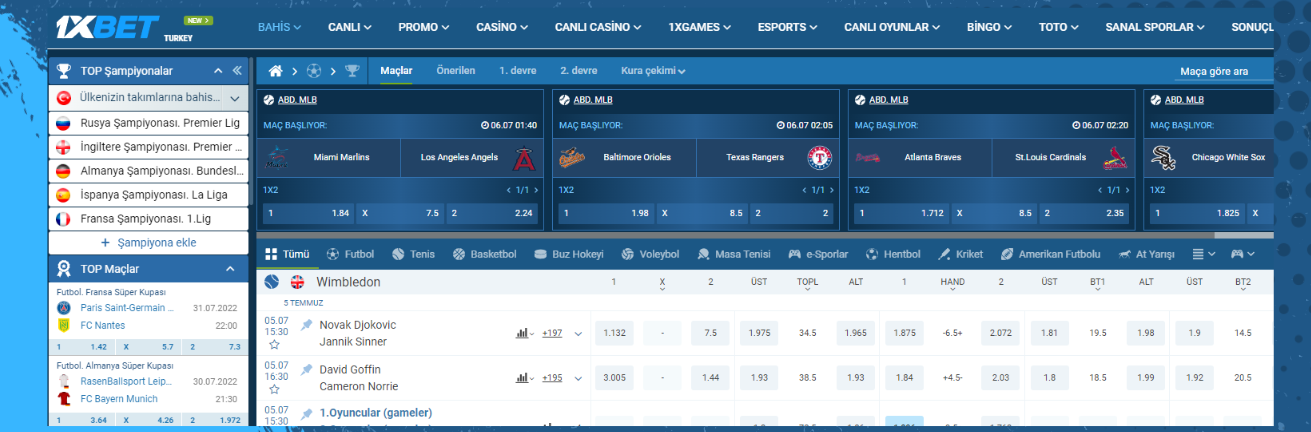Expand the Ülkenizin takımlarına bahis dropdown

(234, 98)
